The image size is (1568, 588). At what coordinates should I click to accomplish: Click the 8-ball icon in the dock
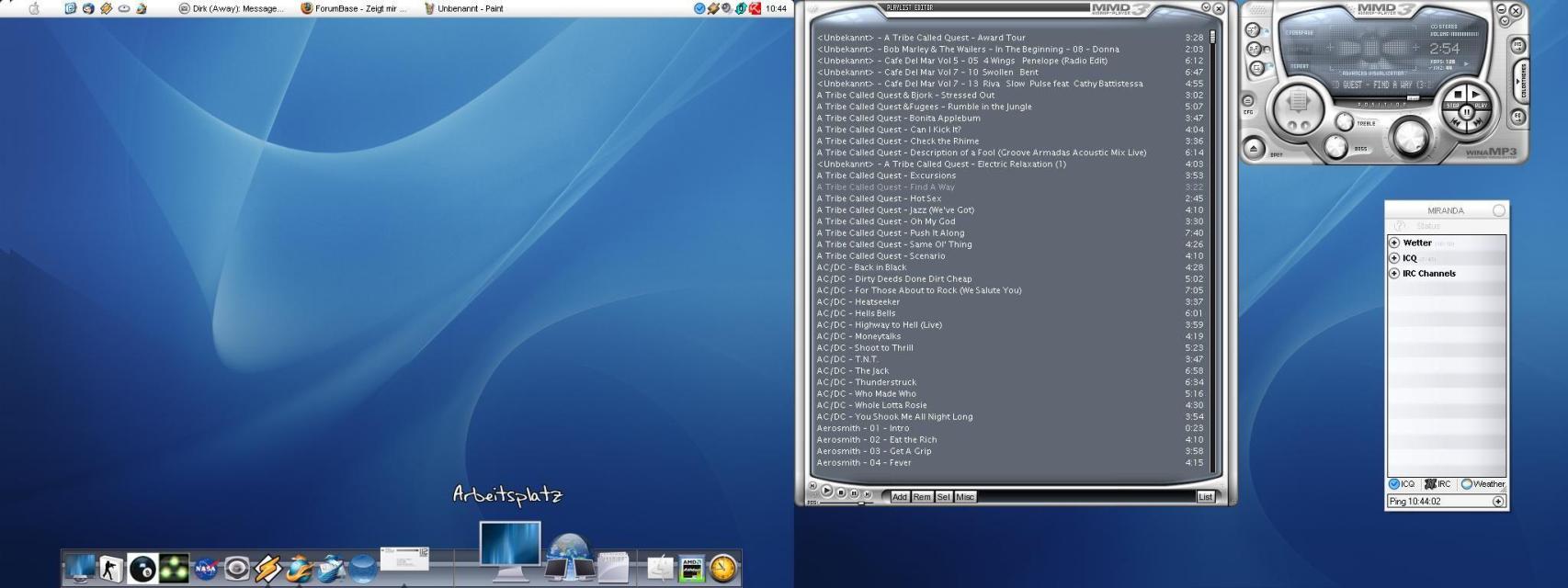[x=142, y=570]
